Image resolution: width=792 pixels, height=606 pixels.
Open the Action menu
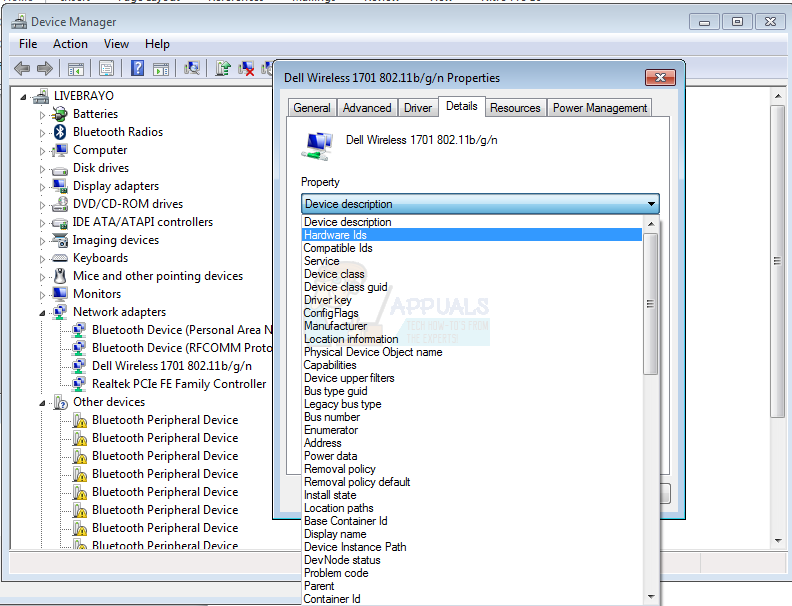70,44
